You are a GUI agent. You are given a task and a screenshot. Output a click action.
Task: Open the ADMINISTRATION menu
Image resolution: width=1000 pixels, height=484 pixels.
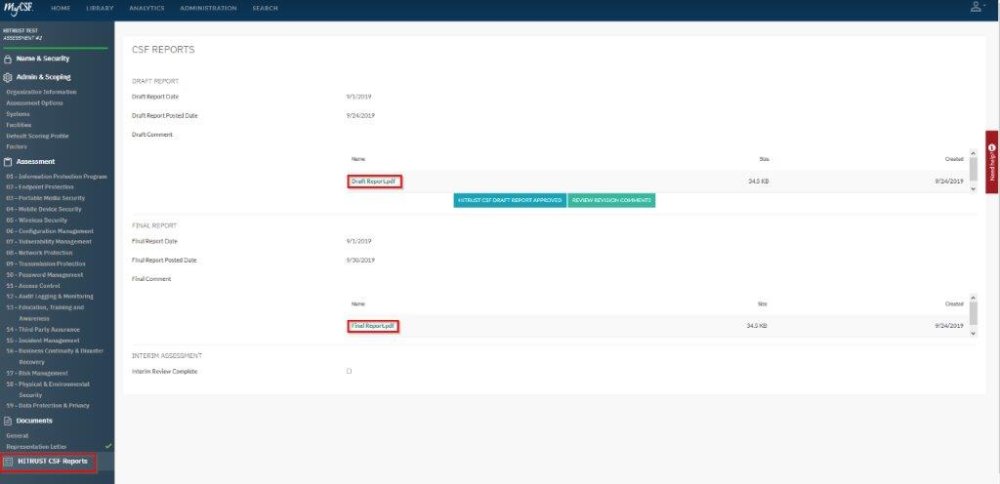pyautogui.click(x=208, y=8)
